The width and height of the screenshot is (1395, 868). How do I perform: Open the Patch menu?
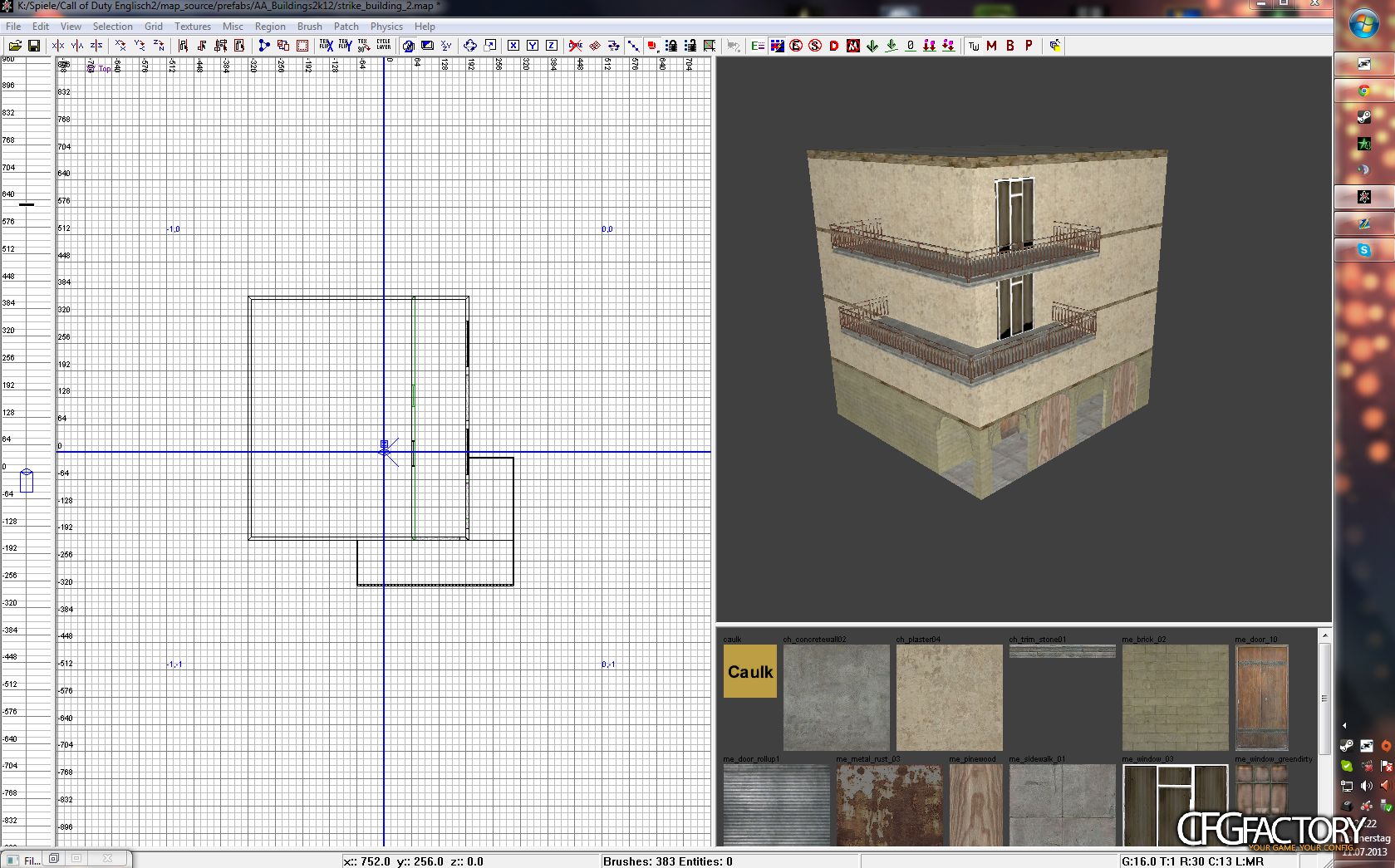[346, 27]
